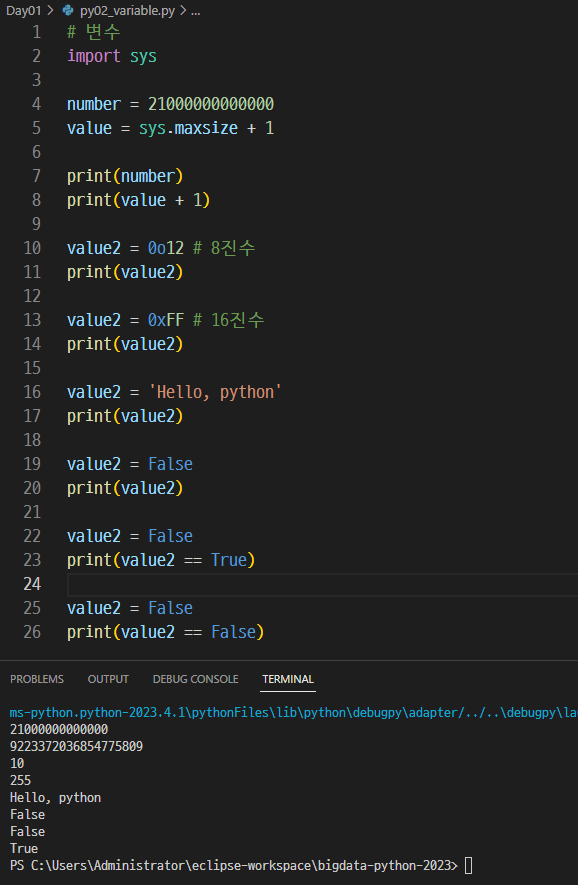578x885 pixels.
Task: Click the debugpy adapter path link in terminal
Action: tap(294, 712)
